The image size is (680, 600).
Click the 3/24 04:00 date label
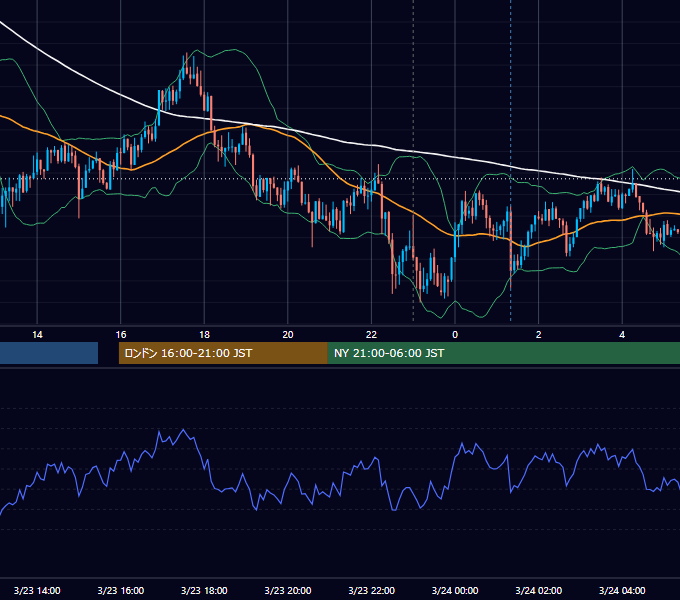tap(622, 590)
